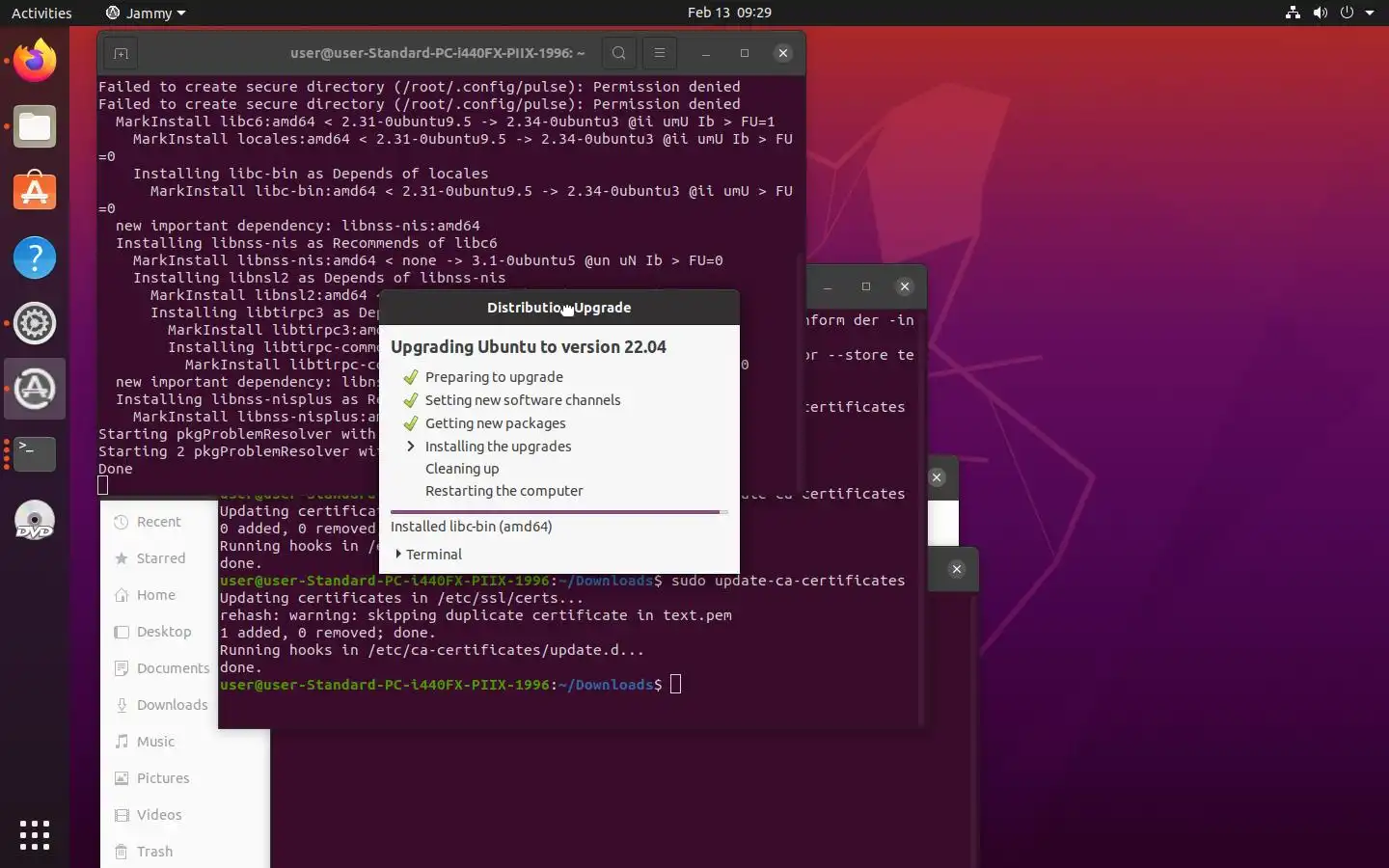The width and height of the screenshot is (1389, 868).
Task: Click the network icon in system tray
Action: coord(1293,13)
